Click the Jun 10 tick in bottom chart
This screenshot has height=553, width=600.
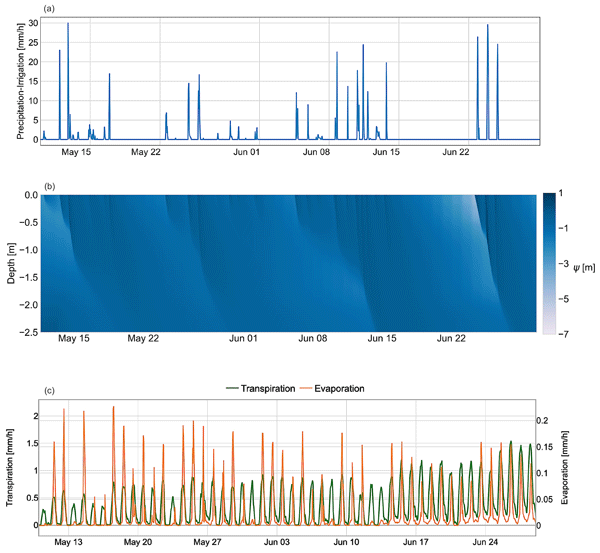[x=347, y=540]
